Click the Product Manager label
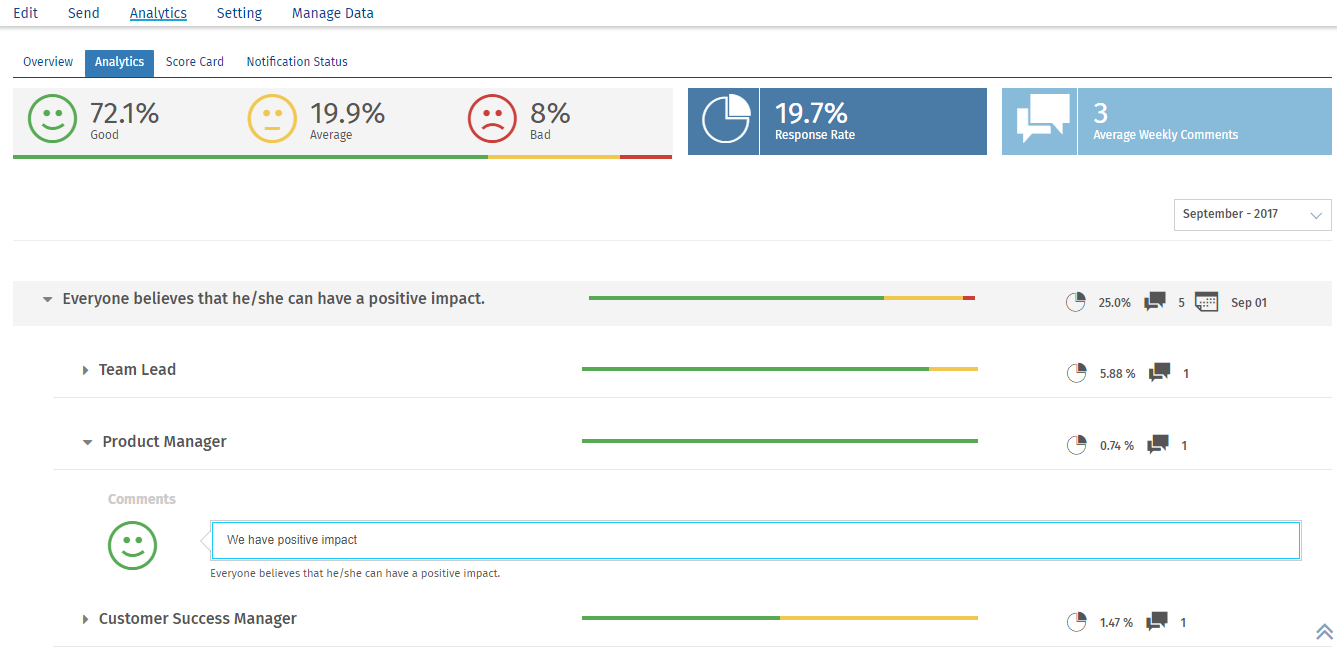The height and width of the screenshot is (650, 1337). coord(165,442)
